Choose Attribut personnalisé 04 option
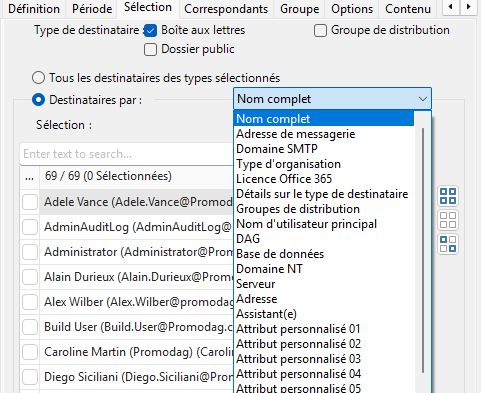481x393 pixels. click(324, 374)
